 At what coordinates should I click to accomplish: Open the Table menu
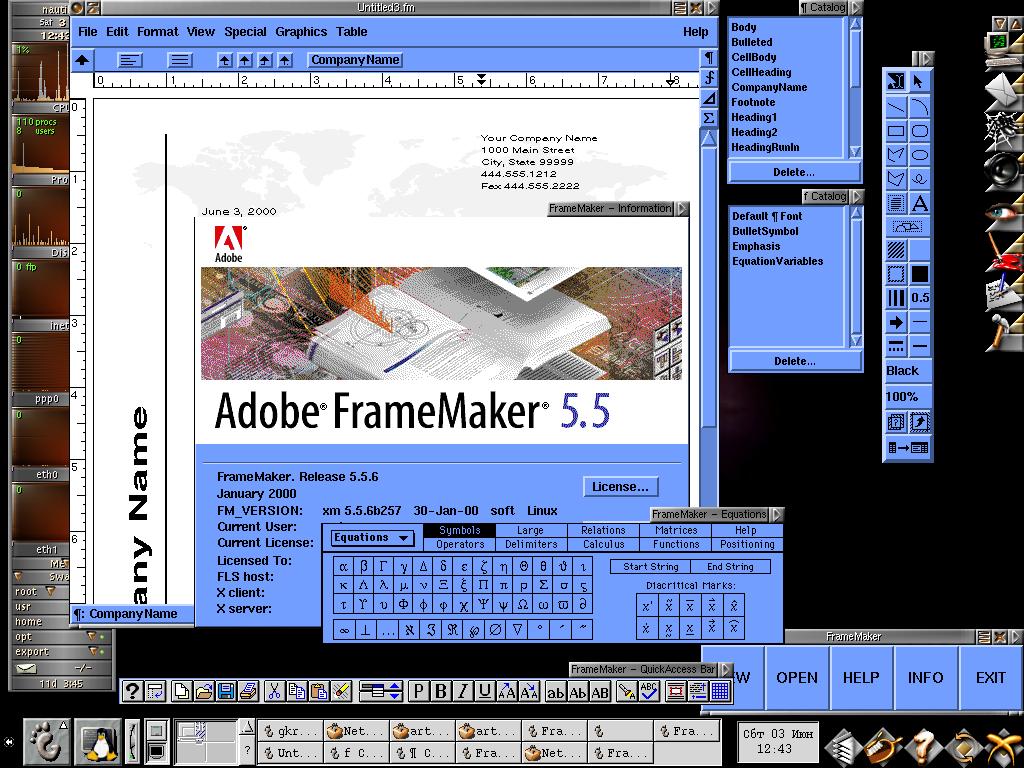click(x=351, y=31)
